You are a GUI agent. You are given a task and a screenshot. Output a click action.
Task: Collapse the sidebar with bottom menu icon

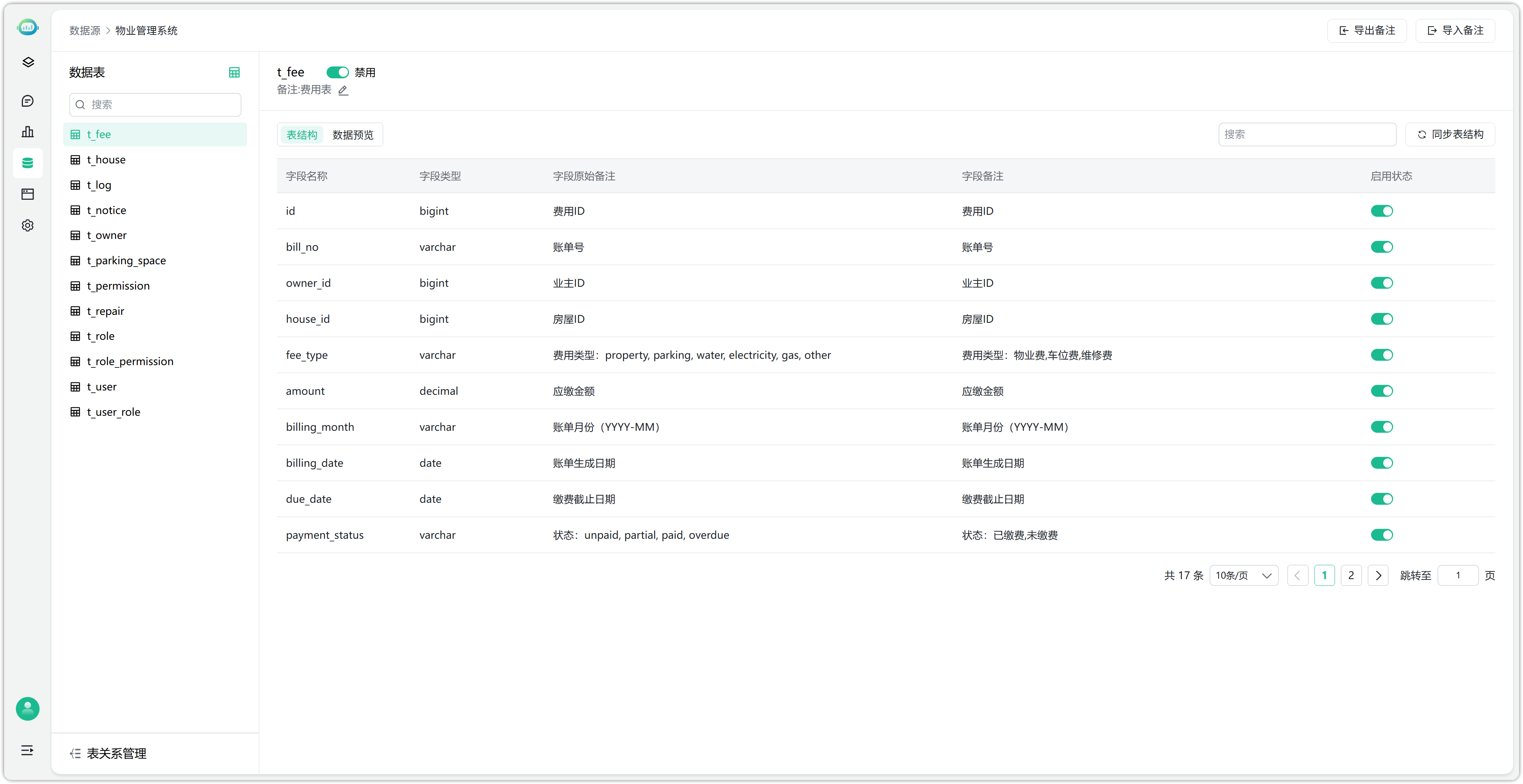click(27, 750)
